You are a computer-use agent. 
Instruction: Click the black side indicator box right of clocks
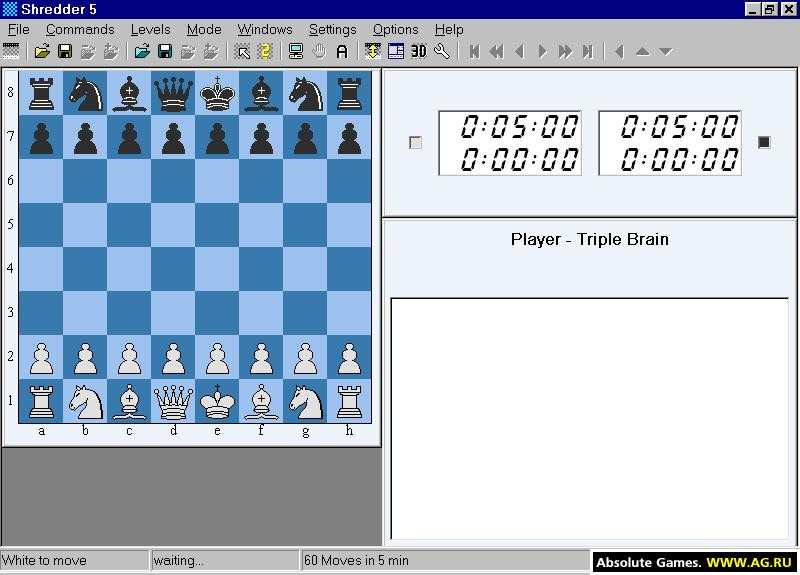tap(764, 142)
